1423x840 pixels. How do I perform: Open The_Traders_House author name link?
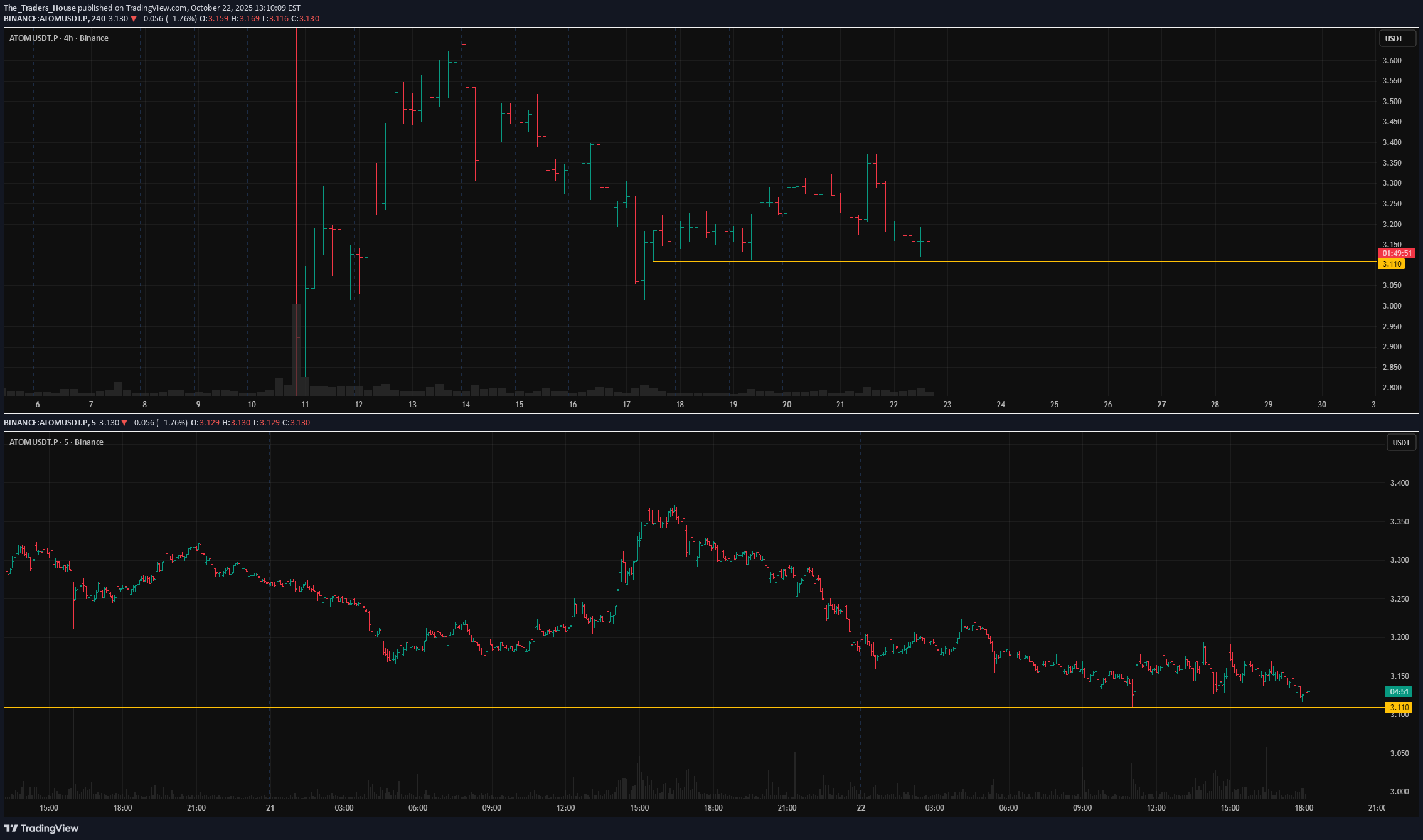40,8
